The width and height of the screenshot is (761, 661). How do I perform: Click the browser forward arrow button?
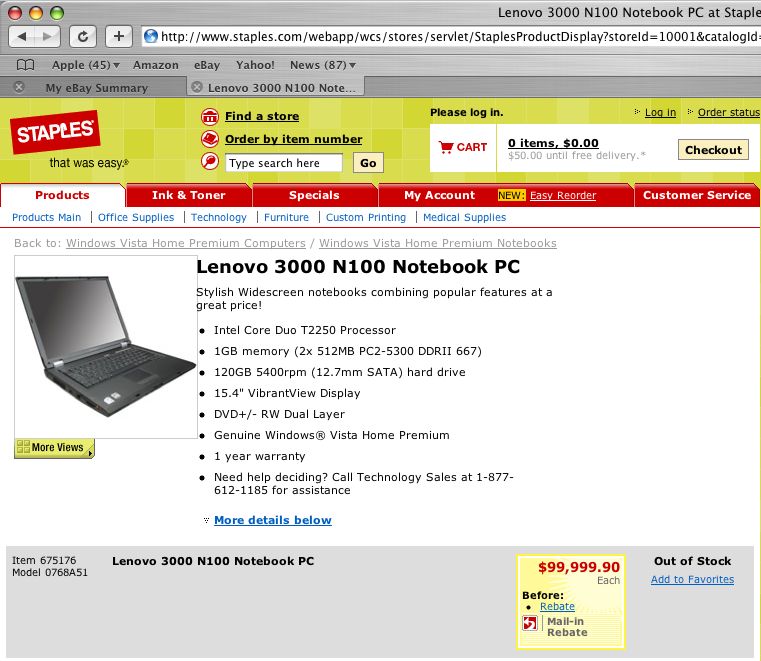pos(48,36)
